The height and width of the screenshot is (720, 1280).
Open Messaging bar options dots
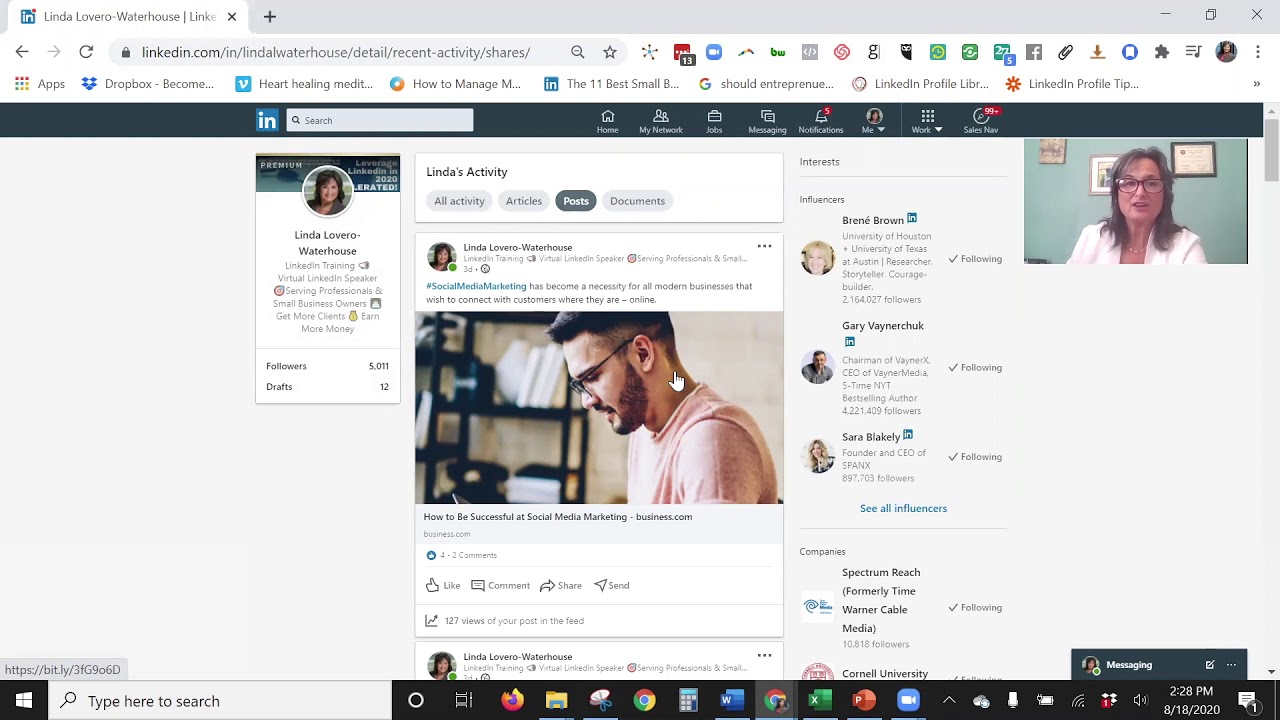[x=1231, y=665]
